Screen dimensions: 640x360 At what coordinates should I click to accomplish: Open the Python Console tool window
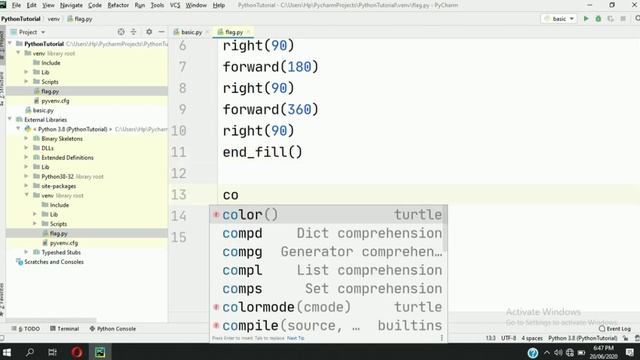(112, 329)
